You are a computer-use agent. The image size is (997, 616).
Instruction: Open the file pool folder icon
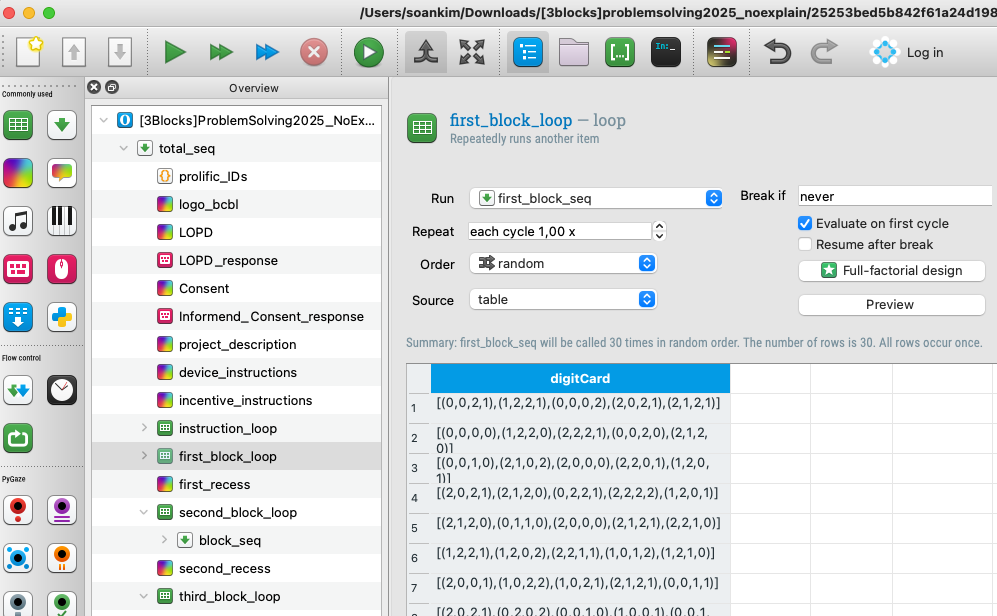[x=574, y=53]
